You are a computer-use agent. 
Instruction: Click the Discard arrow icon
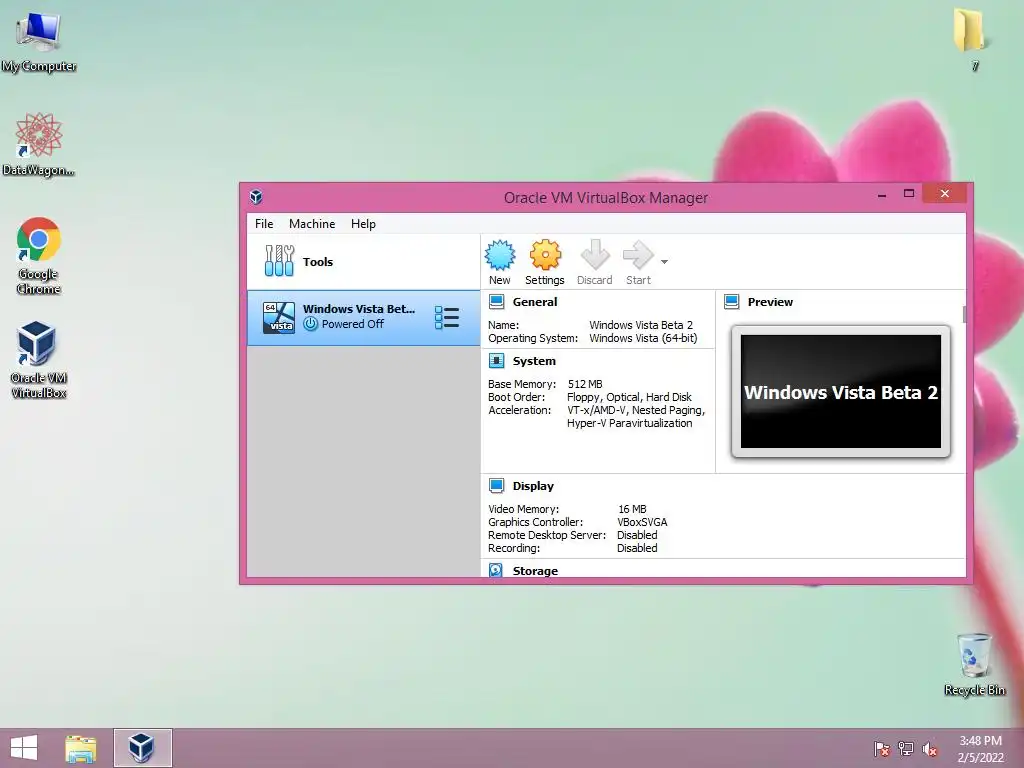[595, 255]
